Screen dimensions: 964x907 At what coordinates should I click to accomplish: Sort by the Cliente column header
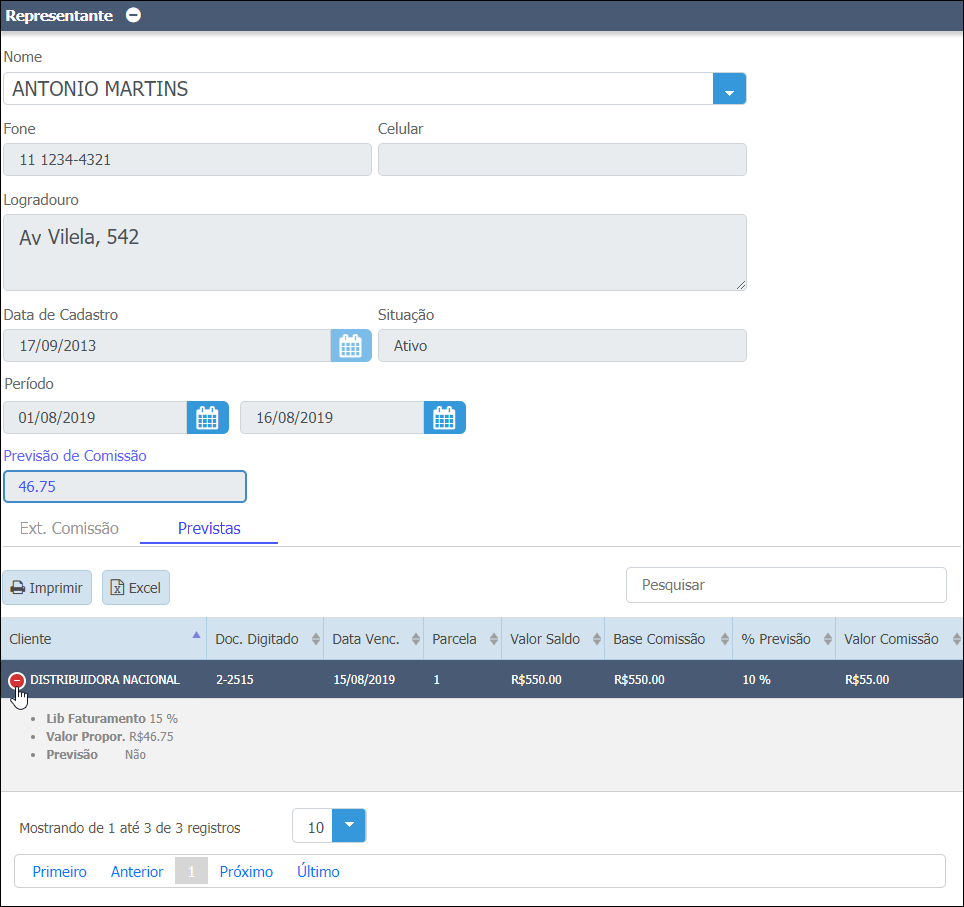pyautogui.click(x=103, y=639)
